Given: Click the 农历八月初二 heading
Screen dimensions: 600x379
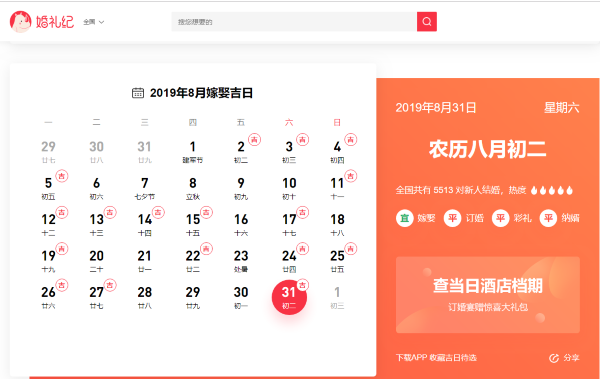Looking at the screenshot, I should pos(488,149).
